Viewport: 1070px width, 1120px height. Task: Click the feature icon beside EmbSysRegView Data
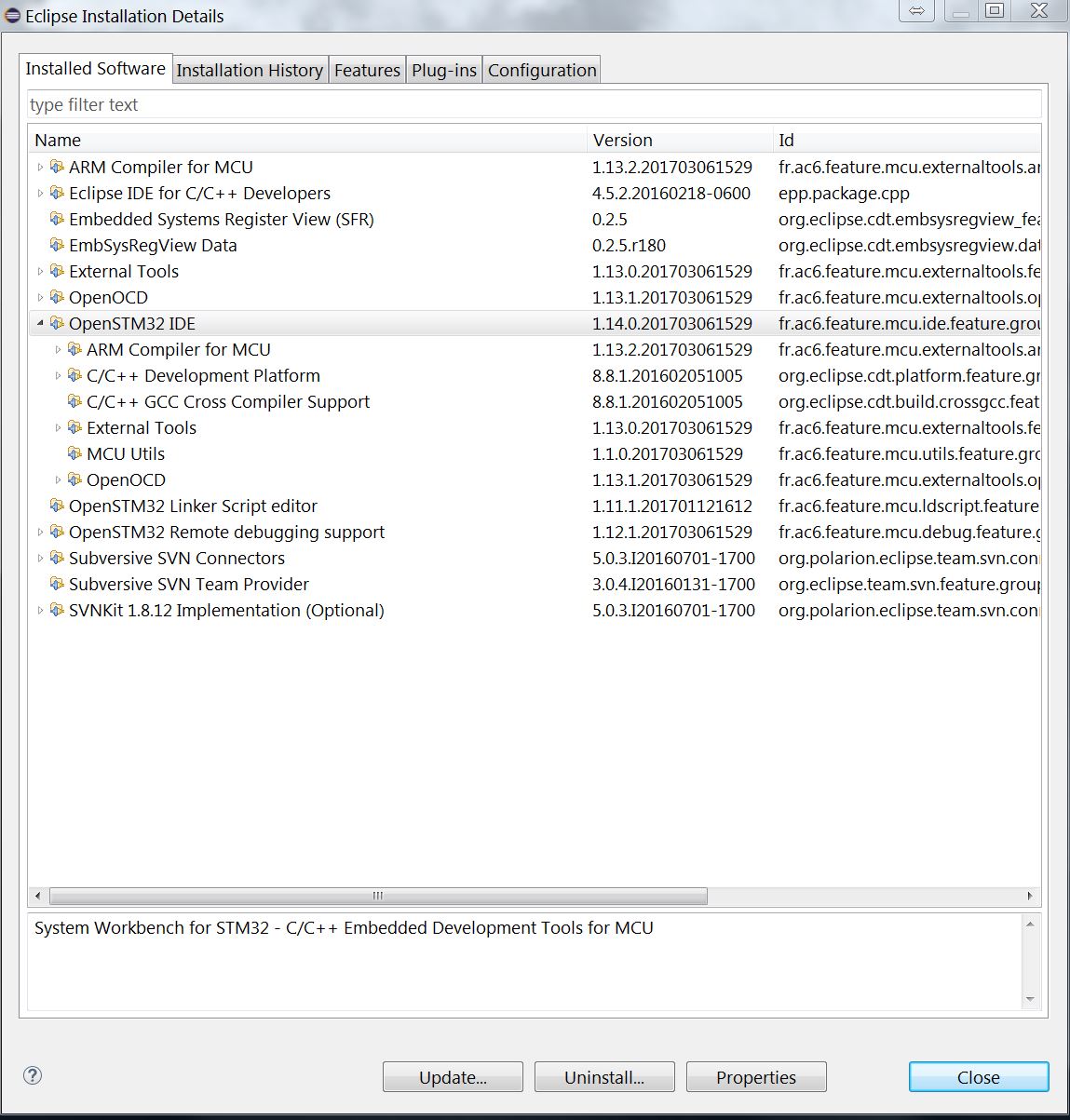57,245
